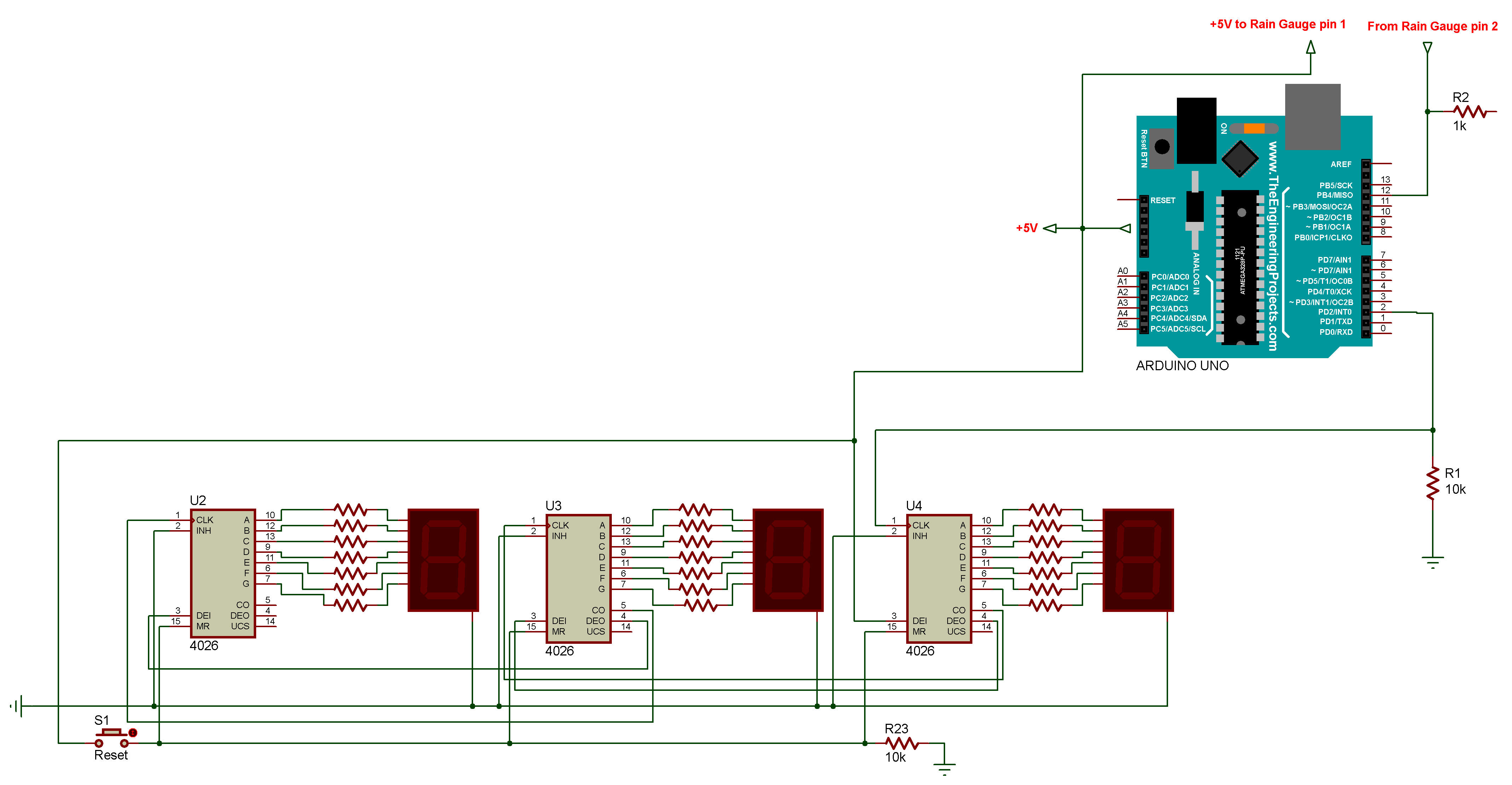Click the PD0/RXD pin label on Arduino

(1336, 332)
